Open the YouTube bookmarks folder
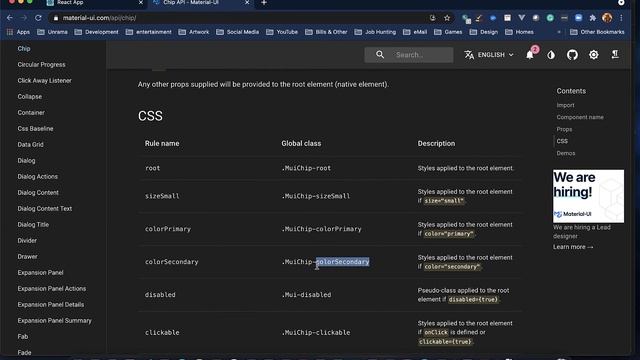 point(282,32)
